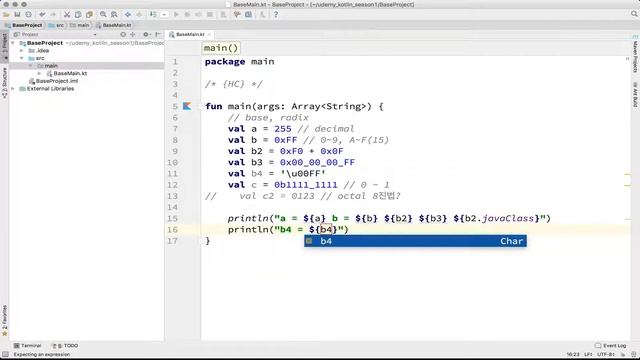640x360 pixels.
Task: Open the Favorites tool window tab
Action: 4,320
